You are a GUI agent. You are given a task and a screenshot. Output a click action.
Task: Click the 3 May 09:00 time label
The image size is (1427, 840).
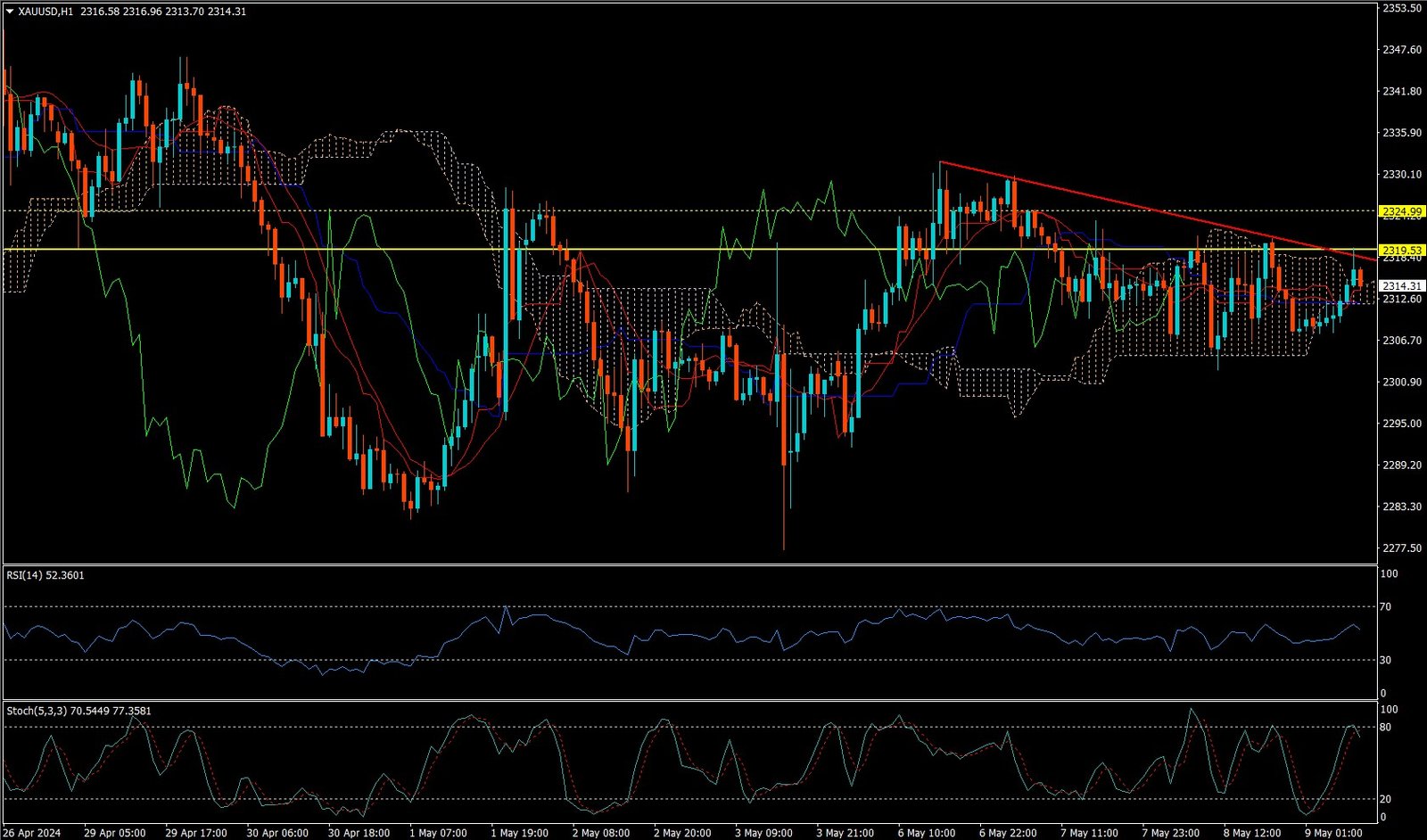763,833
